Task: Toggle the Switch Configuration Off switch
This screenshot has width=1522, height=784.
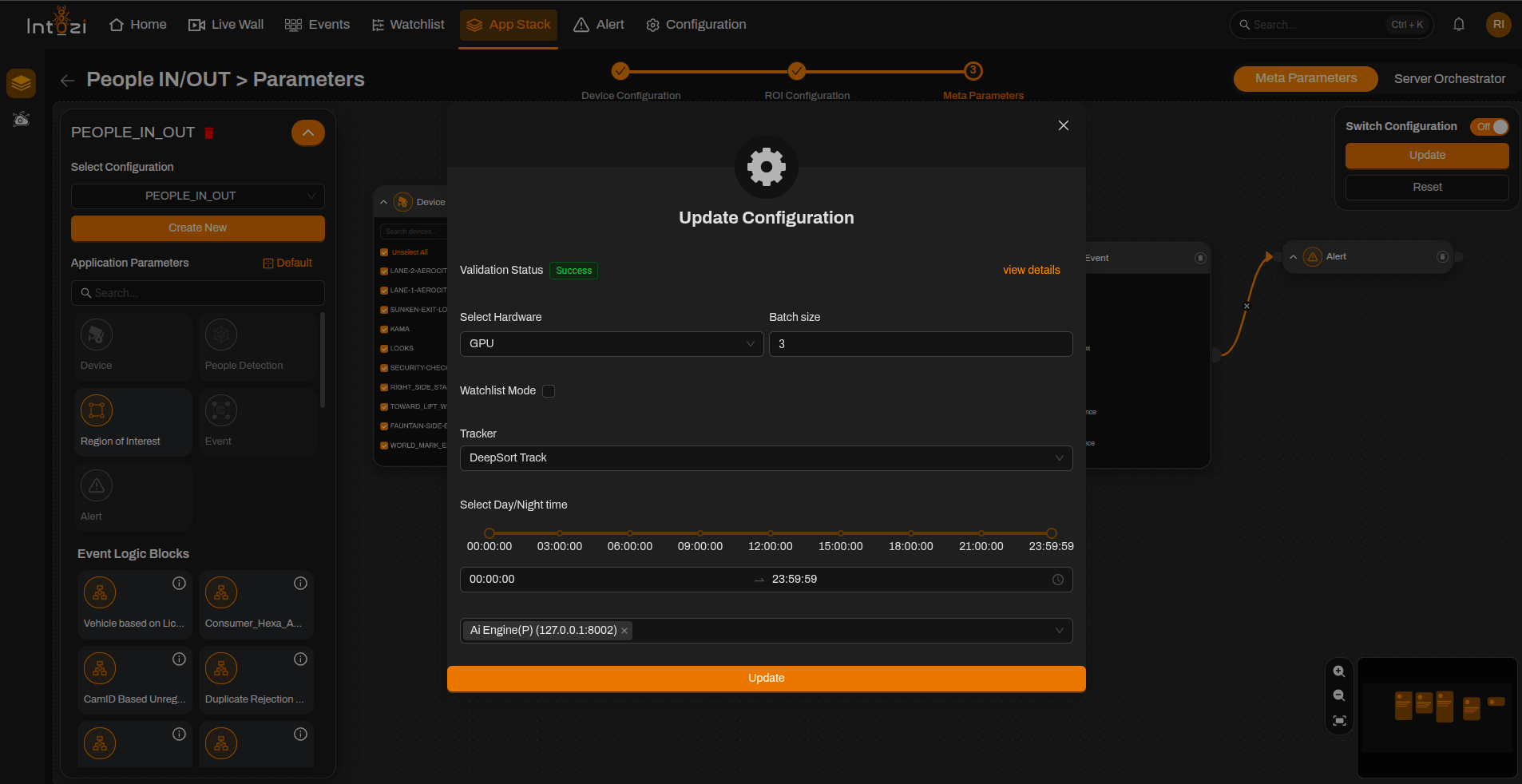Action: click(x=1490, y=127)
